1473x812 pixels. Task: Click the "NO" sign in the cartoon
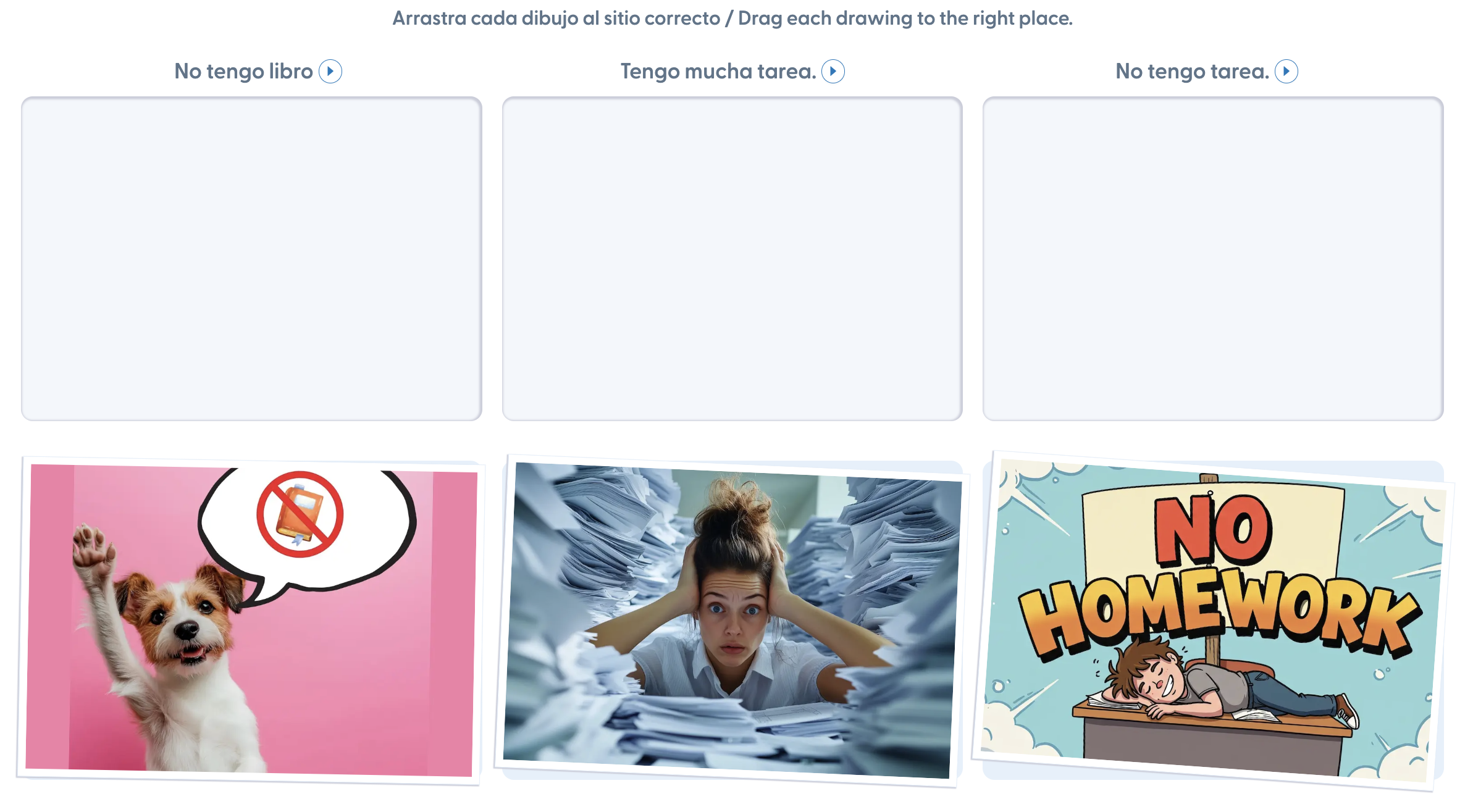point(1214,530)
